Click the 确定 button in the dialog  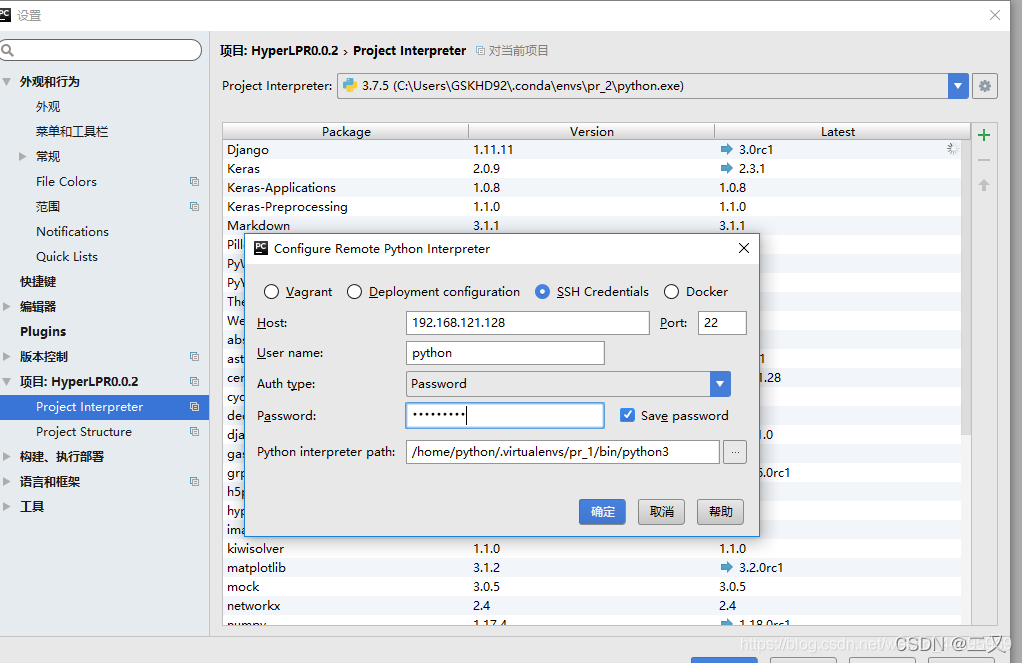(x=602, y=512)
